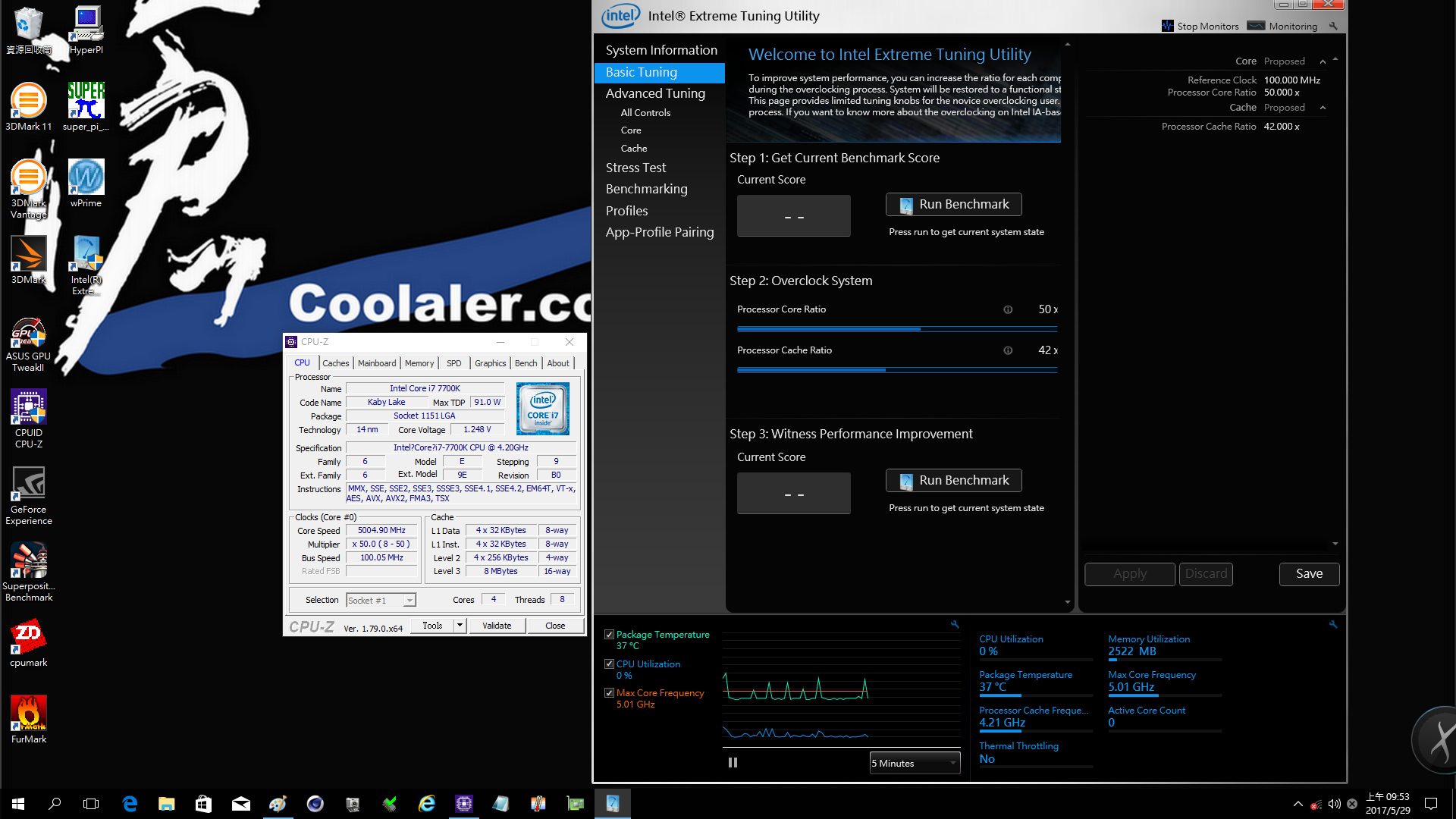Launch the Superposition Benchmark icon
This screenshot has width=1456, height=819.
[x=29, y=572]
